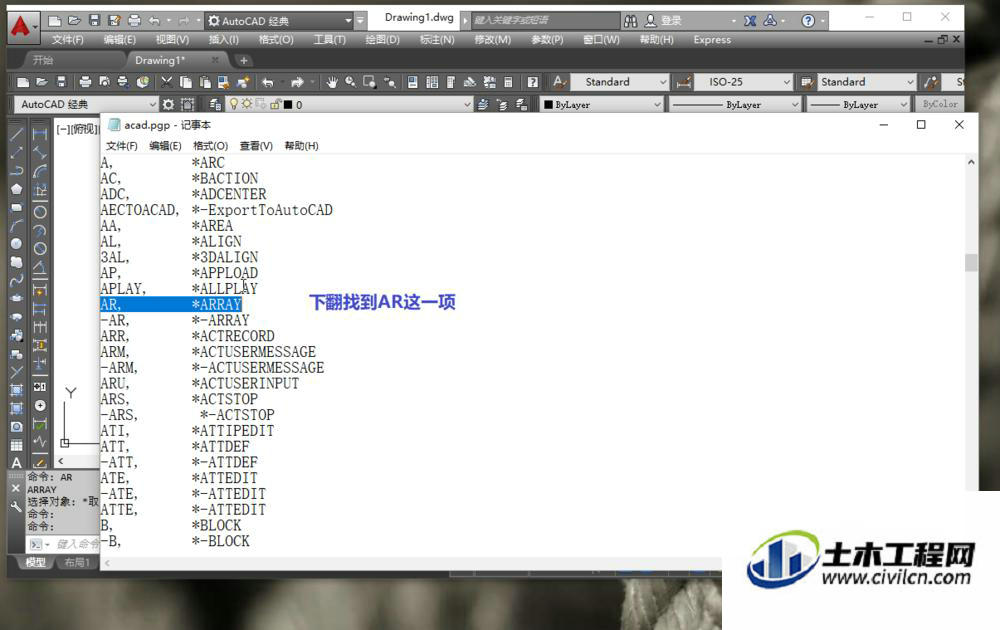Click the Copy icon in standard toolbar
This screenshot has height=630, width=1000.
pyautogui.click(x=186, y=82)
